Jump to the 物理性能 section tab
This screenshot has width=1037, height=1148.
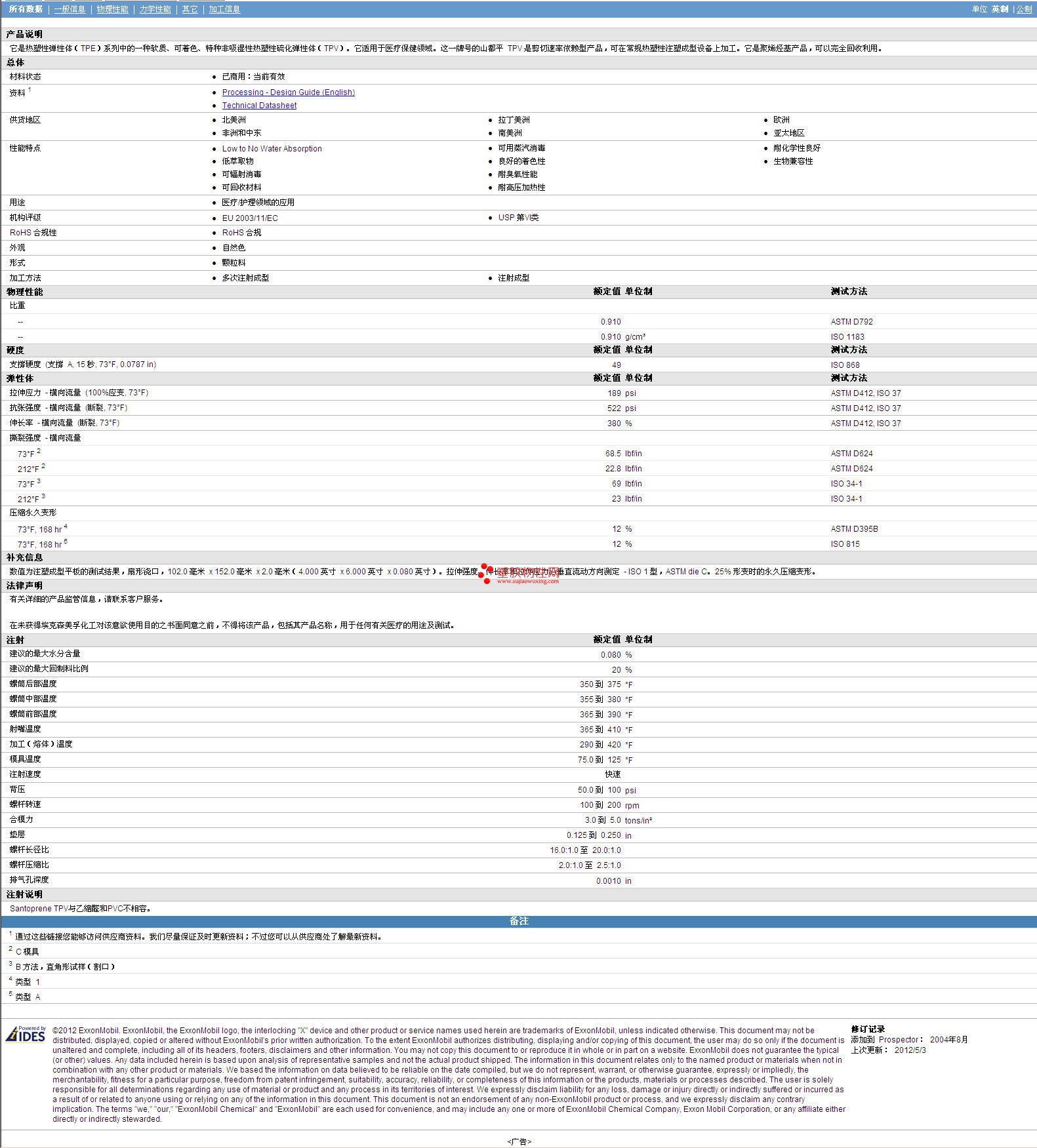(112, 9)
